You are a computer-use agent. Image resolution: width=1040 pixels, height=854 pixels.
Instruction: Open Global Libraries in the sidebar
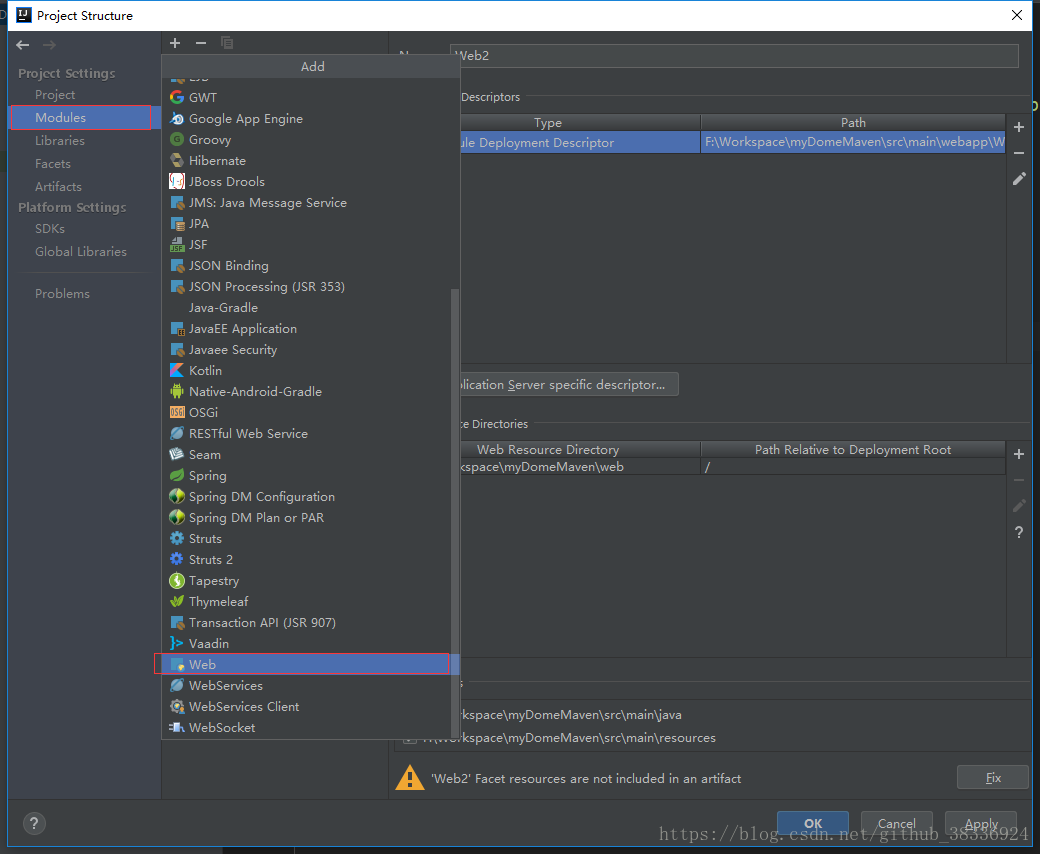pyautogui.click(x=81, y=252)
